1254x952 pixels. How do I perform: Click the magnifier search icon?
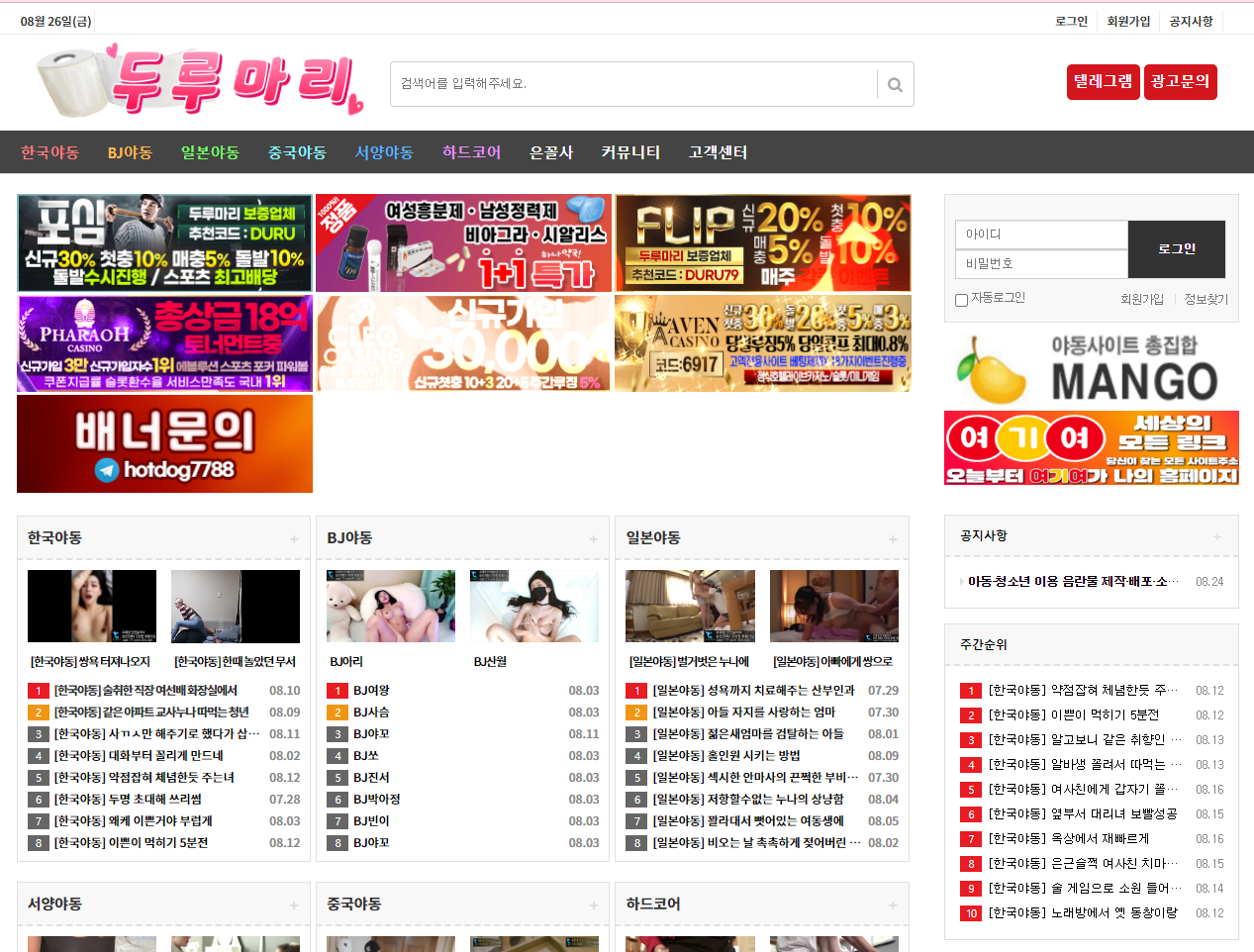tap(895, 85)
